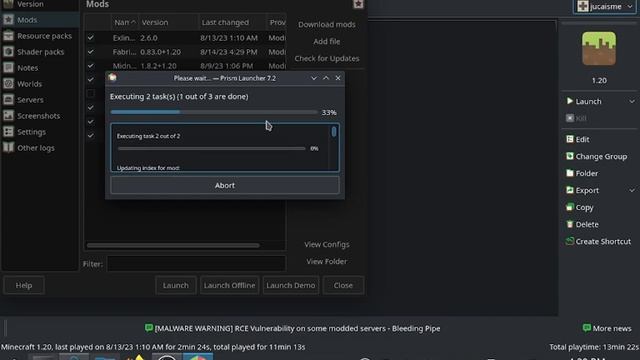
Task: Click the mods list horizontal scrollbar
Action: [x=173, y=245]
